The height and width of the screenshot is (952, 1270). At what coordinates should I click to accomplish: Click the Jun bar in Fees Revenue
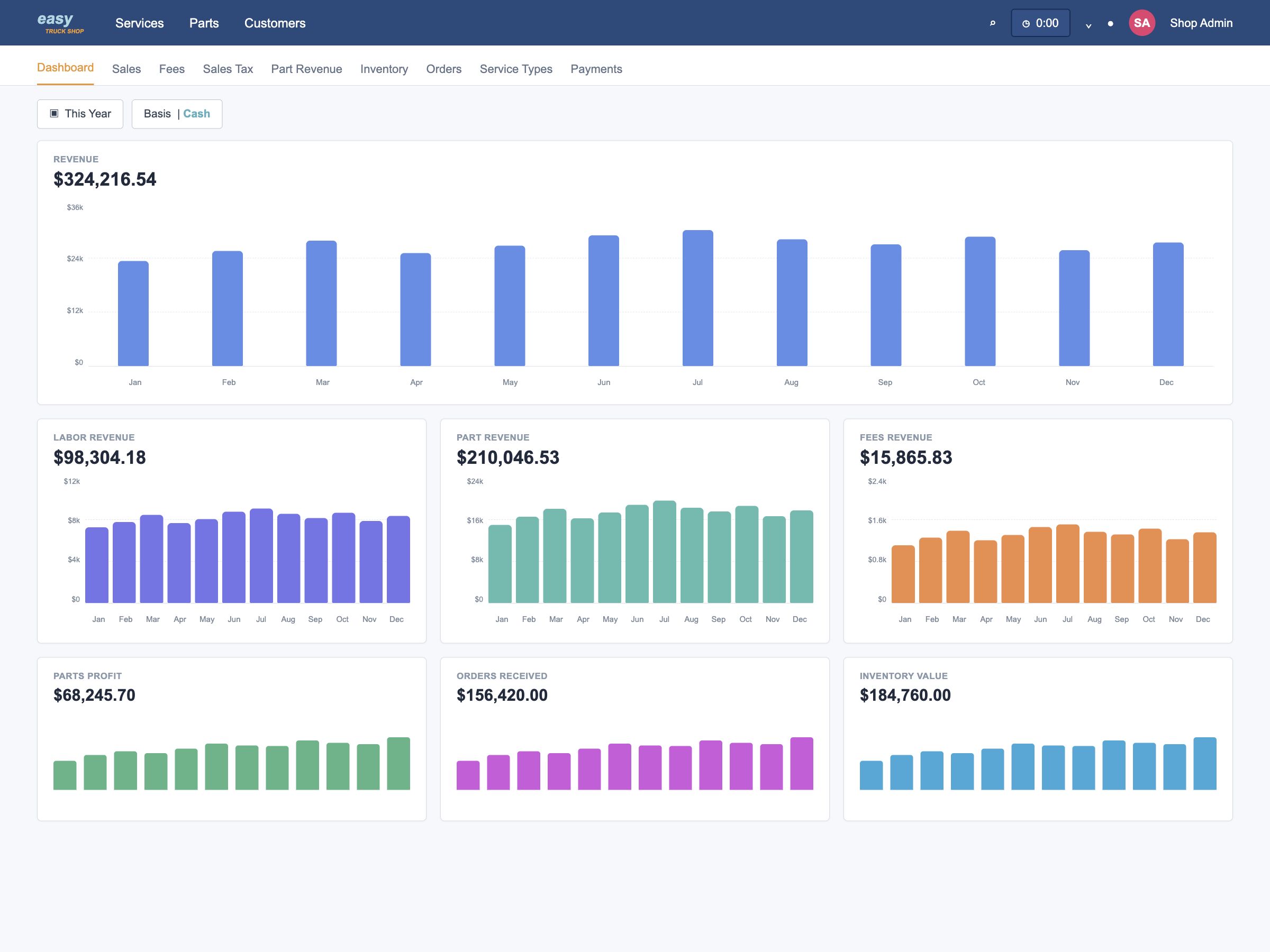click(x=1040, y=565)
